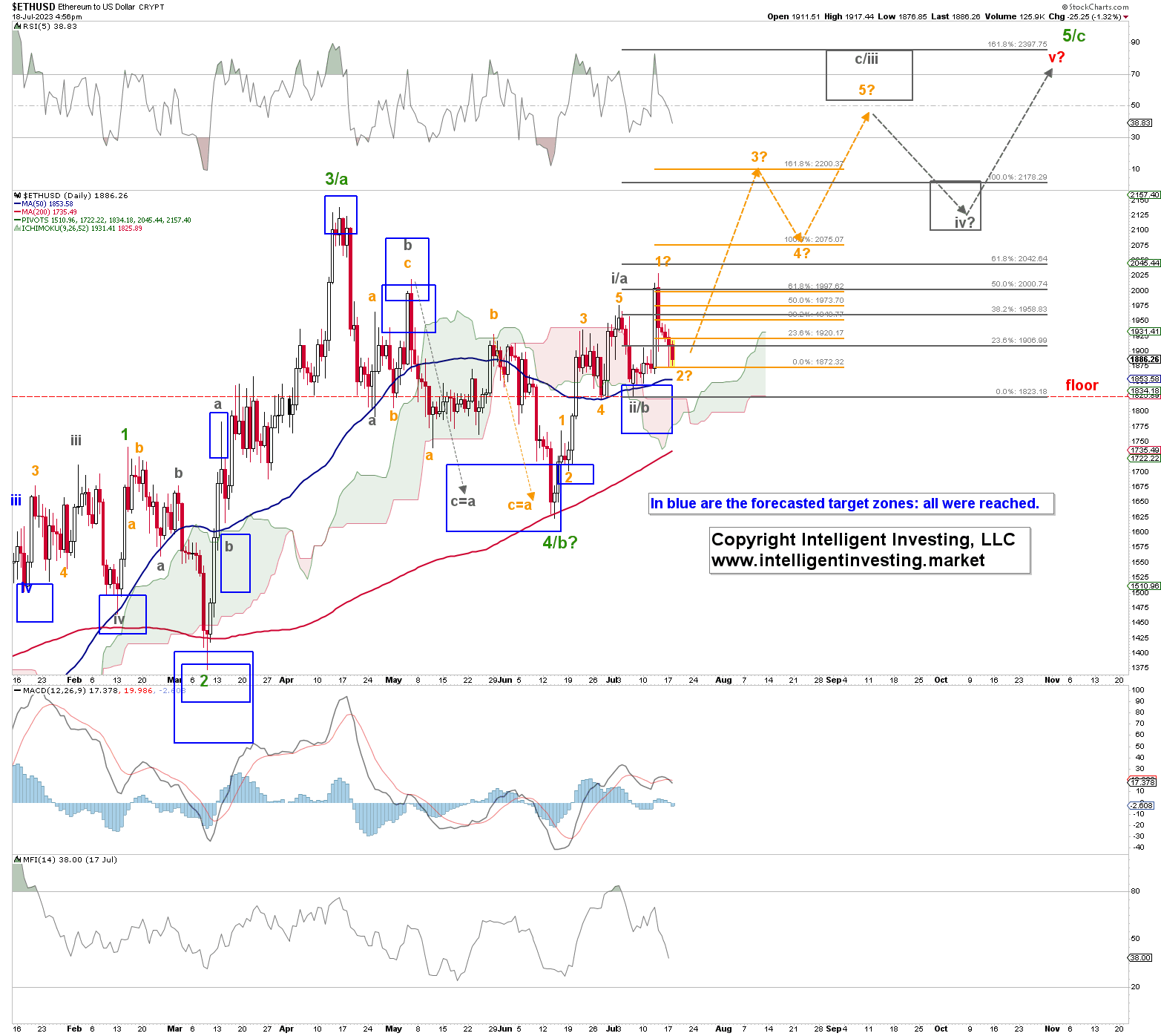Click the 23.6%: 1906.99 Fibonacci label
The width and height of the screenshot is (1161, 1036).
(1019, 341)
